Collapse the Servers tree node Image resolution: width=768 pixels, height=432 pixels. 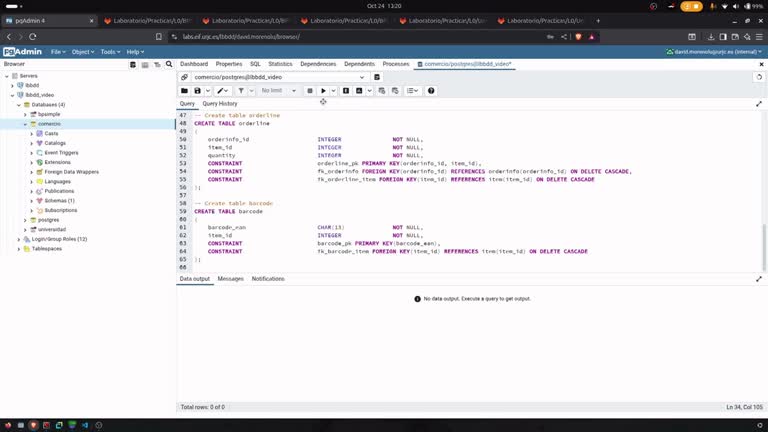click(x=7, y=76)
